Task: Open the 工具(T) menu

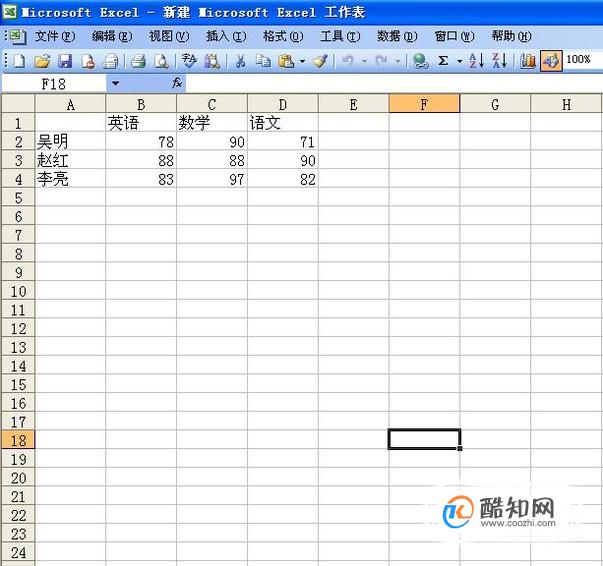Action: pos(340,37)
